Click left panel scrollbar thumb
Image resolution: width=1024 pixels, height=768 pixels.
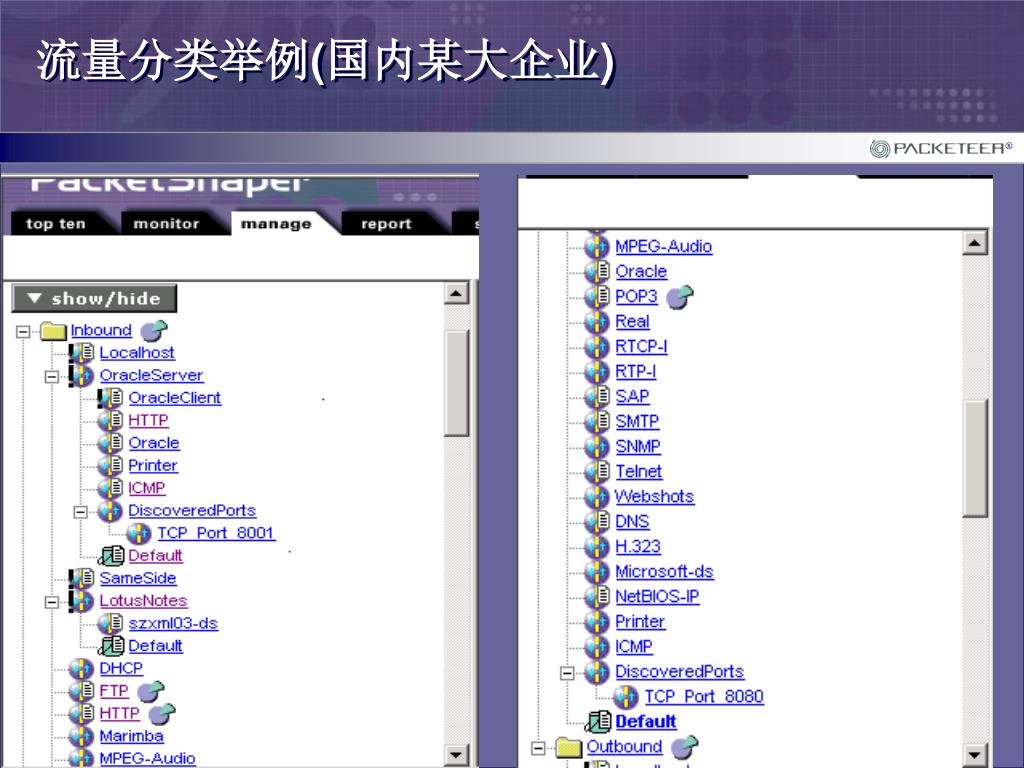click(x=456, y=383)
